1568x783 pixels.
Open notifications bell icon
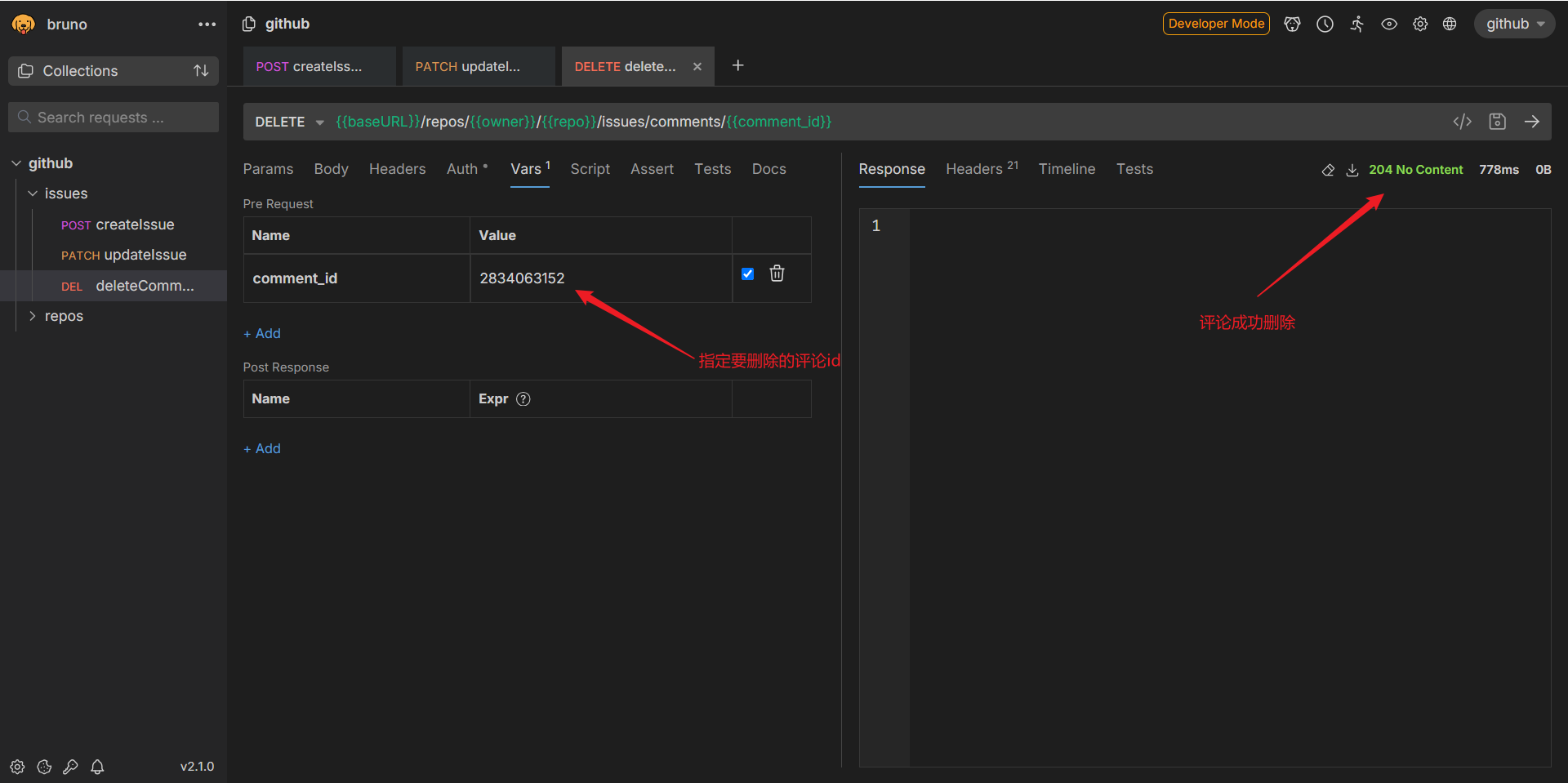(x=97, y=767)
